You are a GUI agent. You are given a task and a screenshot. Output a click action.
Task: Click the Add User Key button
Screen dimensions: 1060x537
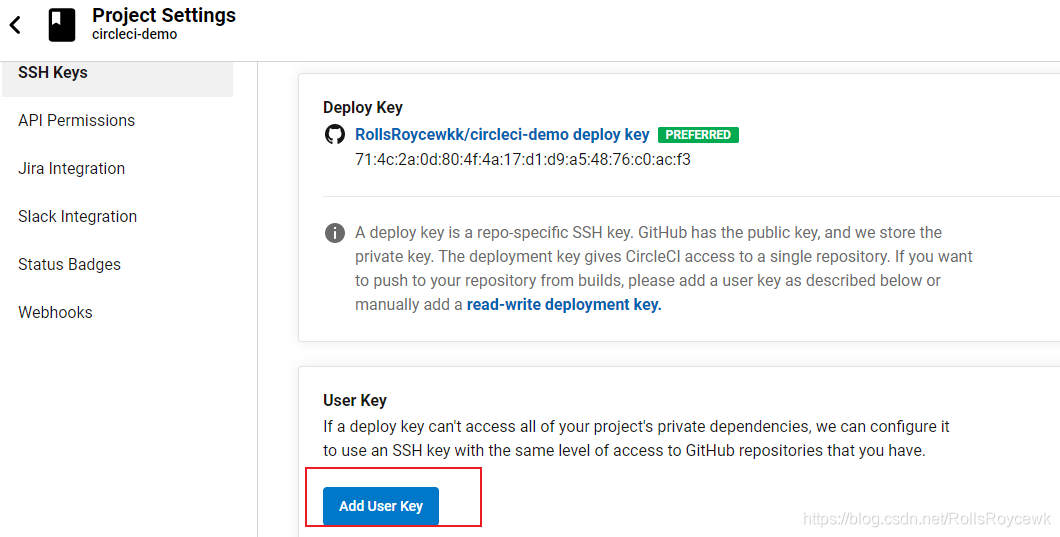point(381,506)
